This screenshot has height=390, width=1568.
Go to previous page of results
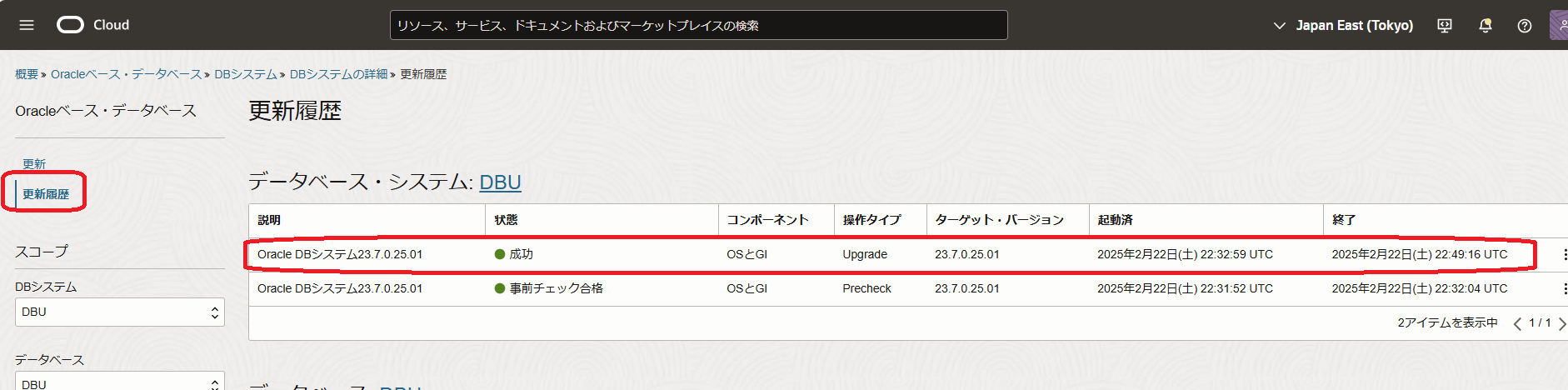[x=1517, y=323]
